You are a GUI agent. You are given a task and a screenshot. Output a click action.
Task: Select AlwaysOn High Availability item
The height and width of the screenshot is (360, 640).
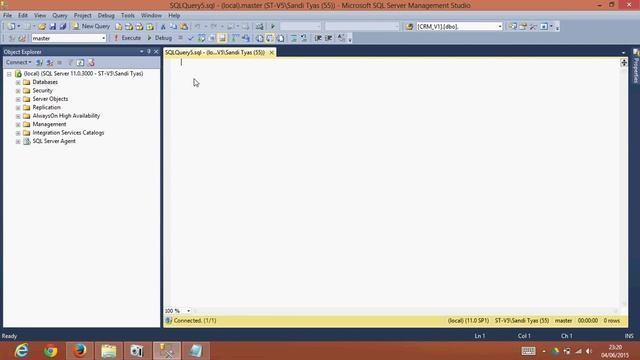click(66, 116)
